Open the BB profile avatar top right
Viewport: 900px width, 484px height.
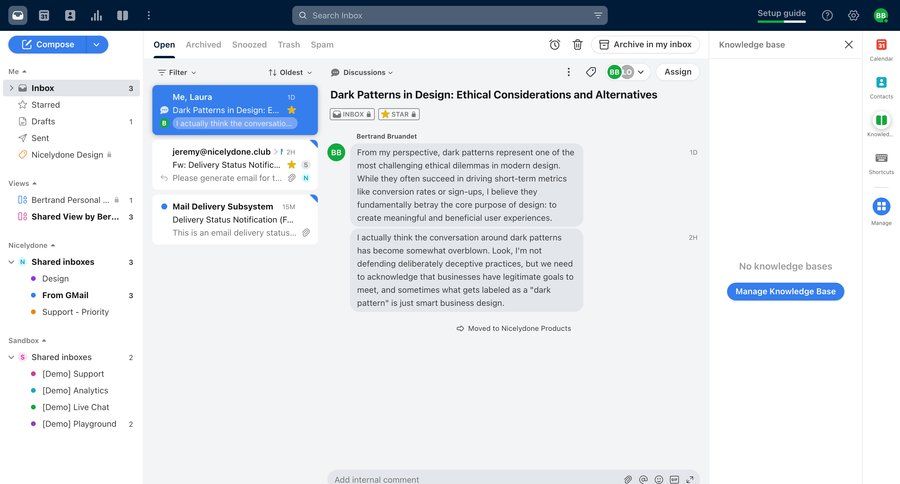(880, 16)
